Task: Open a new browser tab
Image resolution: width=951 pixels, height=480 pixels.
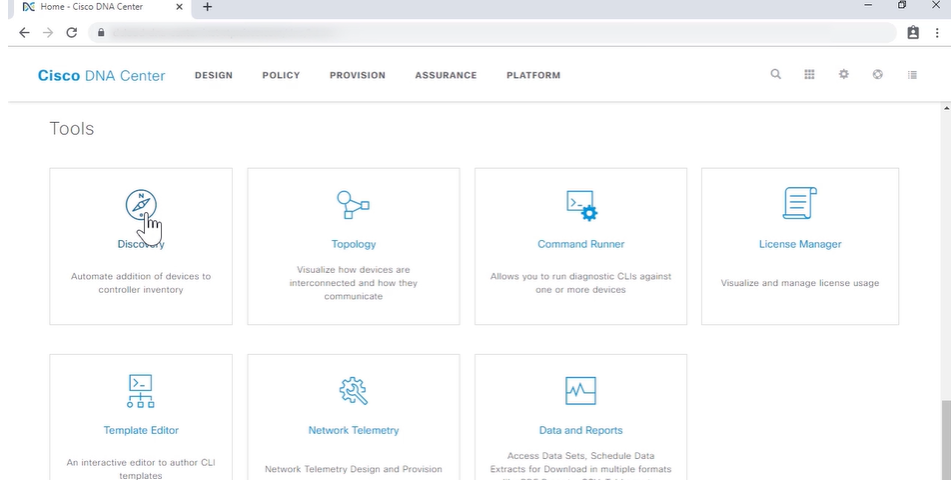Action: click(x=207, y=7)
